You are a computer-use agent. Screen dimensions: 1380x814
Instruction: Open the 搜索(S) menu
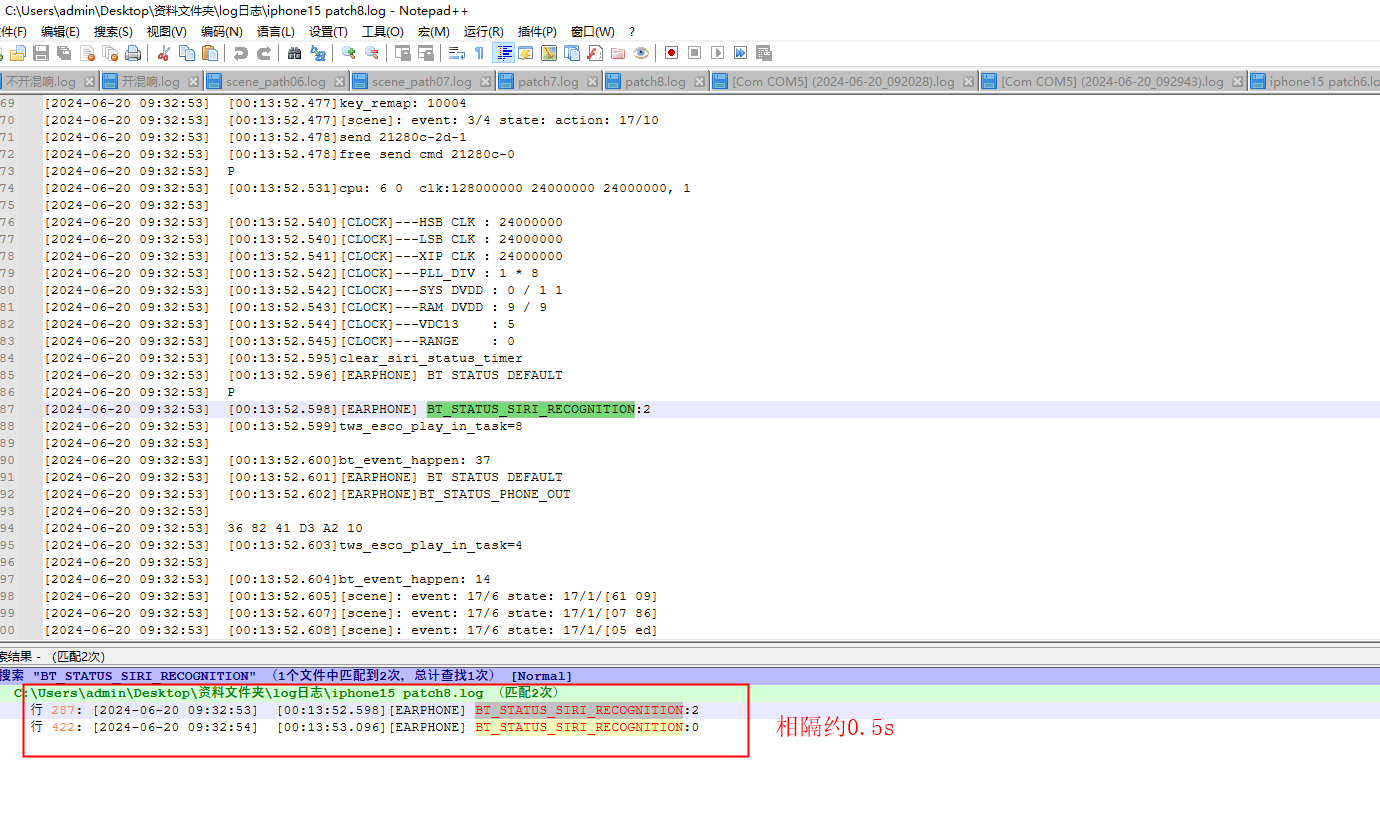(113, 32)
